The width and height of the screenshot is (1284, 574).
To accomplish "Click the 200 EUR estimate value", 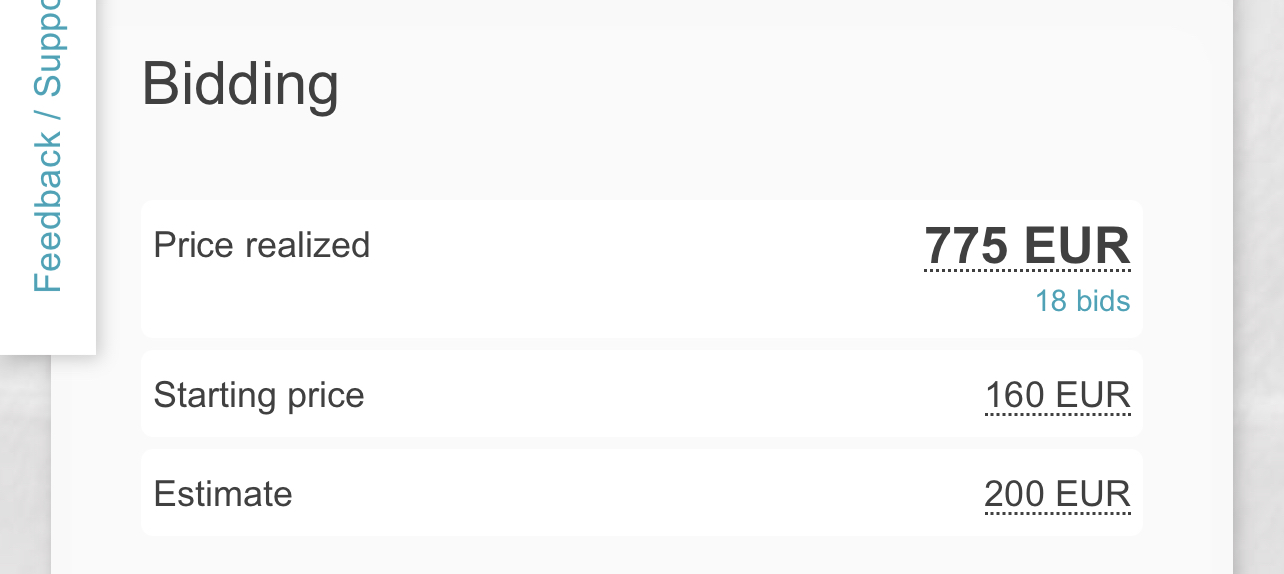I will point(1057,494).
